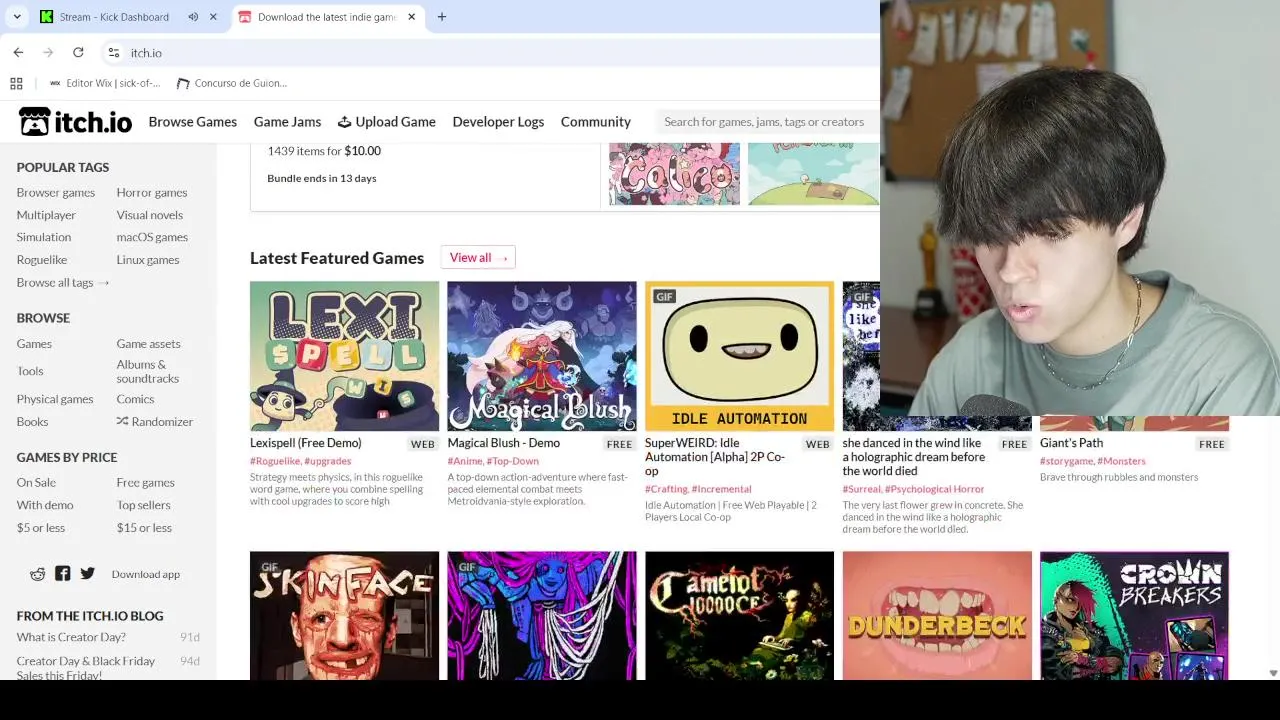Image resolution: width=1280 pixels, height=720 pixels.
Task: Open Lexispell game thumbnail
Action: pyautogui.click(x=344, y=356)
